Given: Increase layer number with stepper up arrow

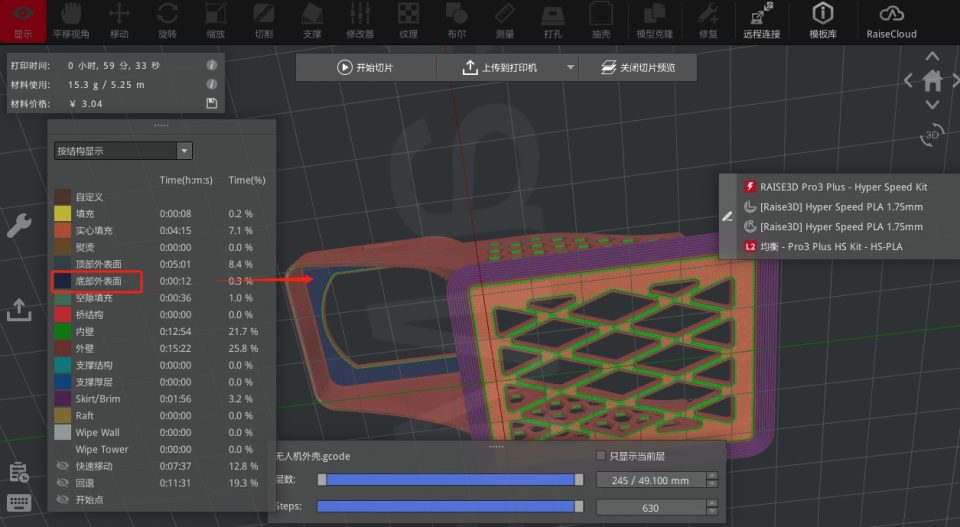Looking at the screenshot, I should [711, 476].
